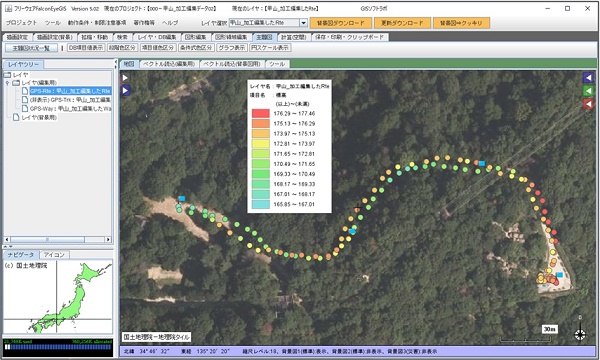Open the ツール tab above the map
Screen dimensions: 600x360
point(277,64)
